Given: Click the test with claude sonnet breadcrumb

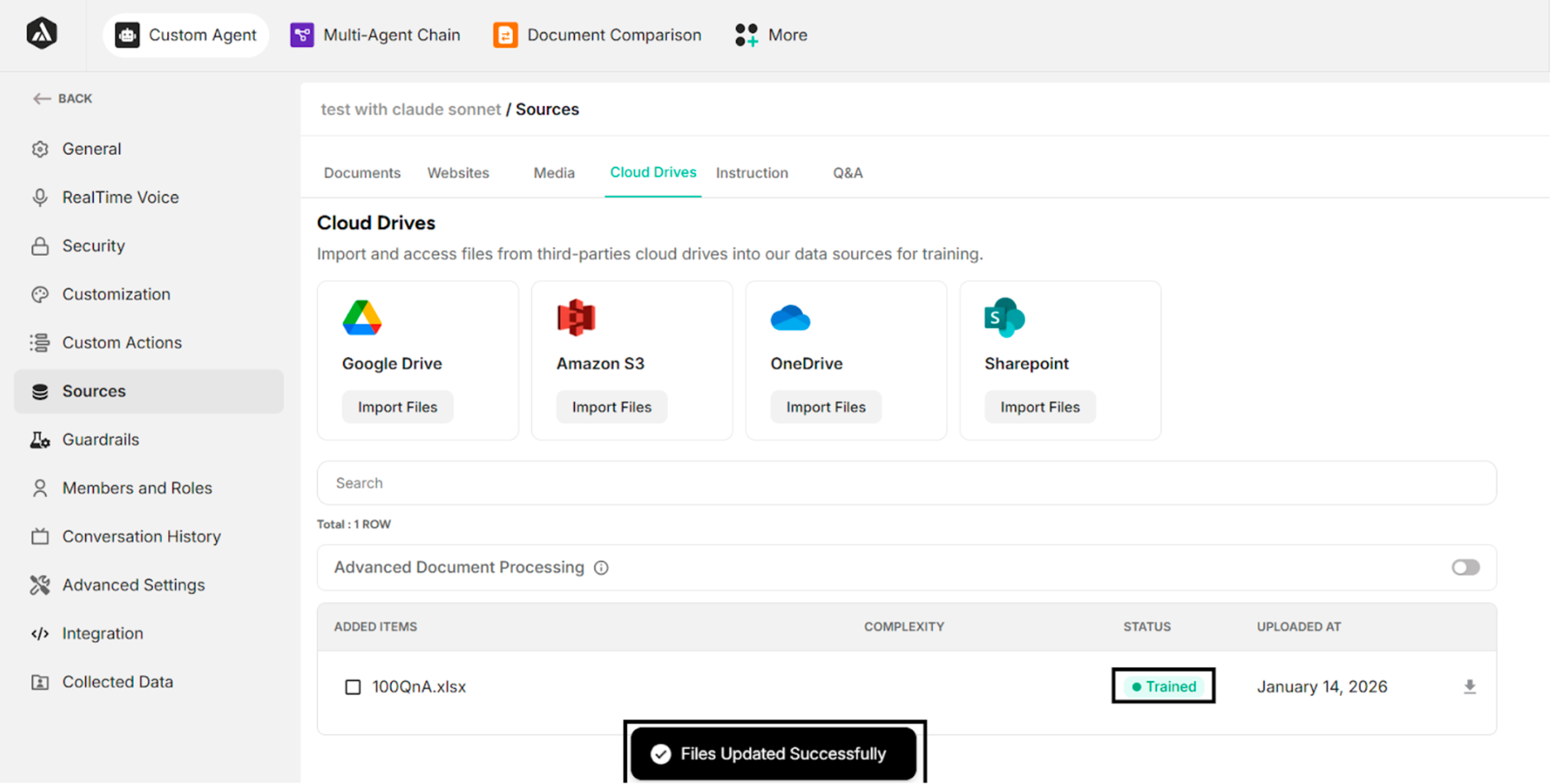Looking at the screenshot, I should tap(410, 110).
